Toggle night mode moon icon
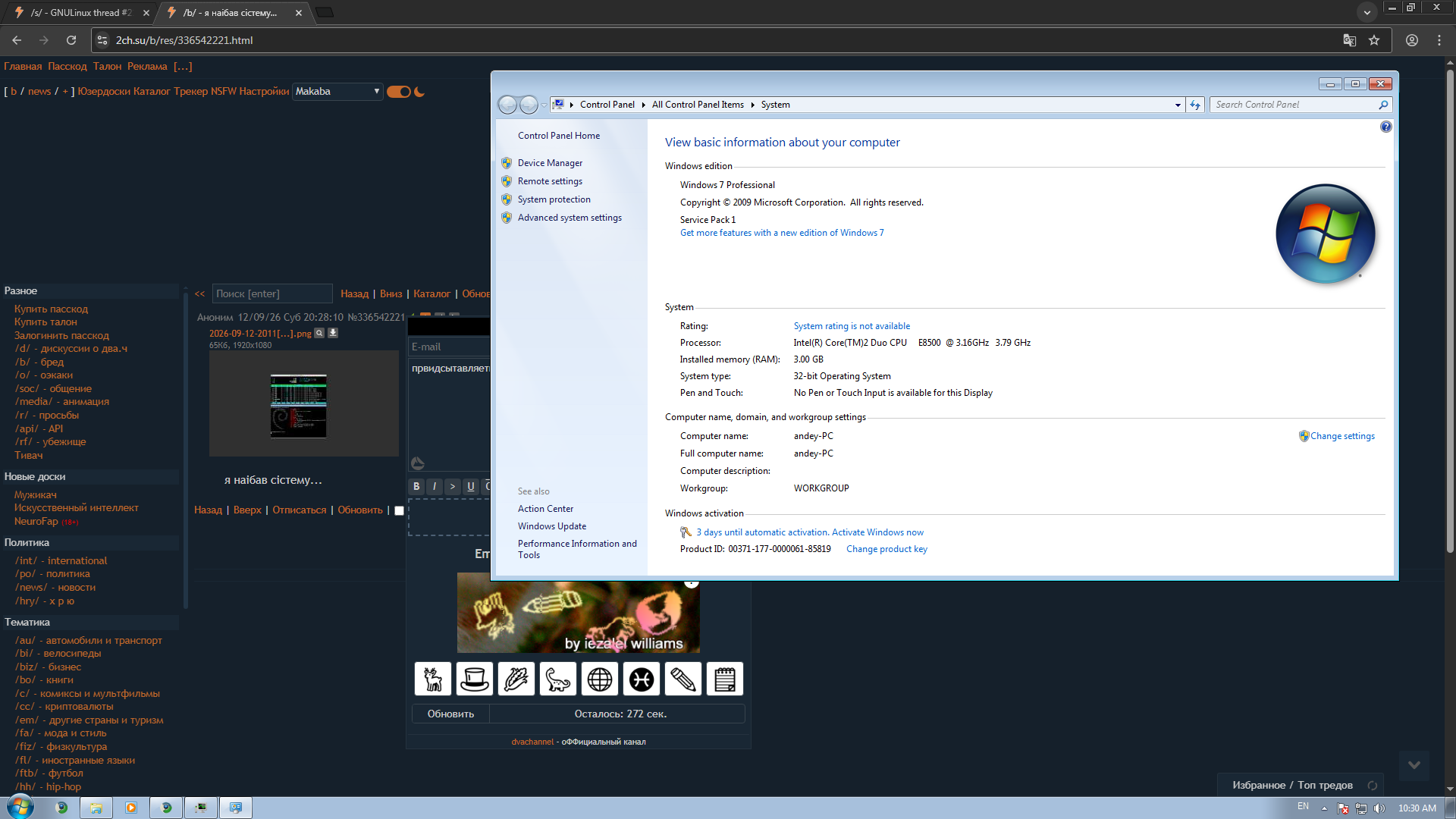 pos(419,92)
